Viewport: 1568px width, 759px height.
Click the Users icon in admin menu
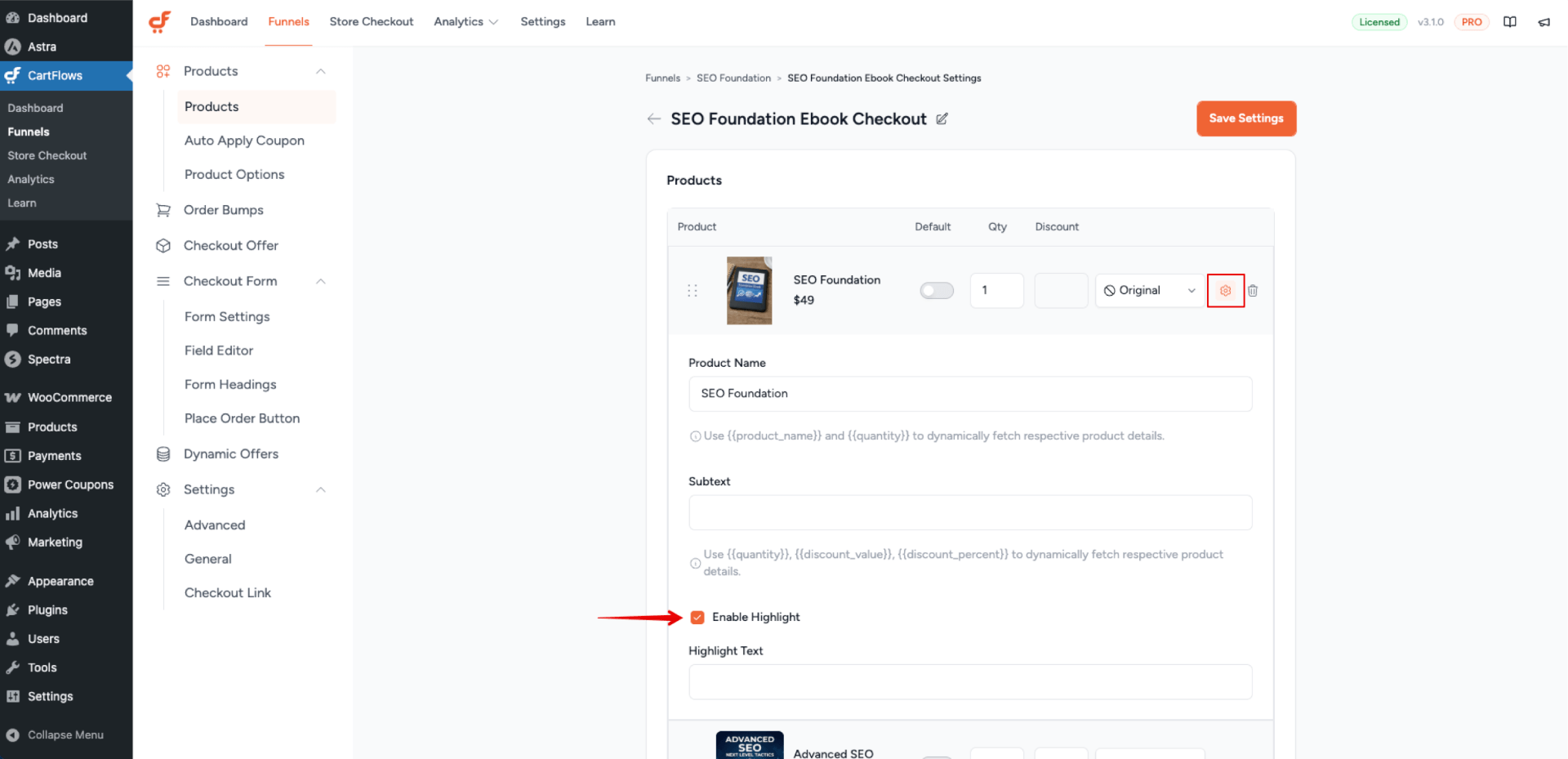pyautogui.click(x=12, y=639)
